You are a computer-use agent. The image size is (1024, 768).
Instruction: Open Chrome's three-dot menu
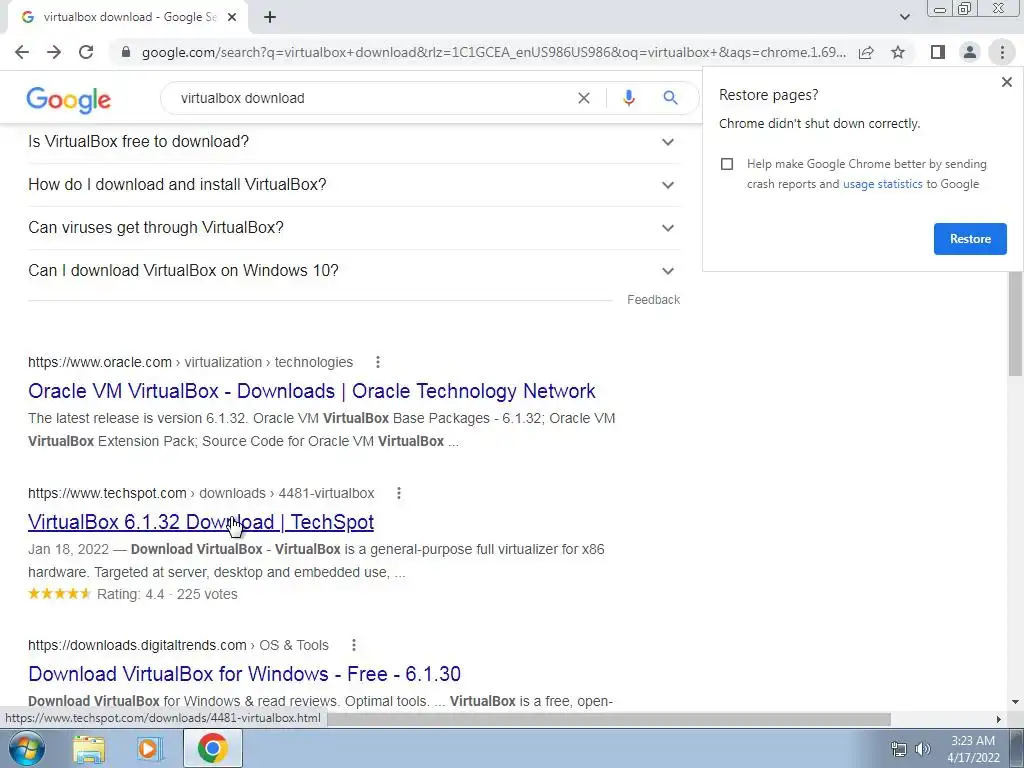1002,52
